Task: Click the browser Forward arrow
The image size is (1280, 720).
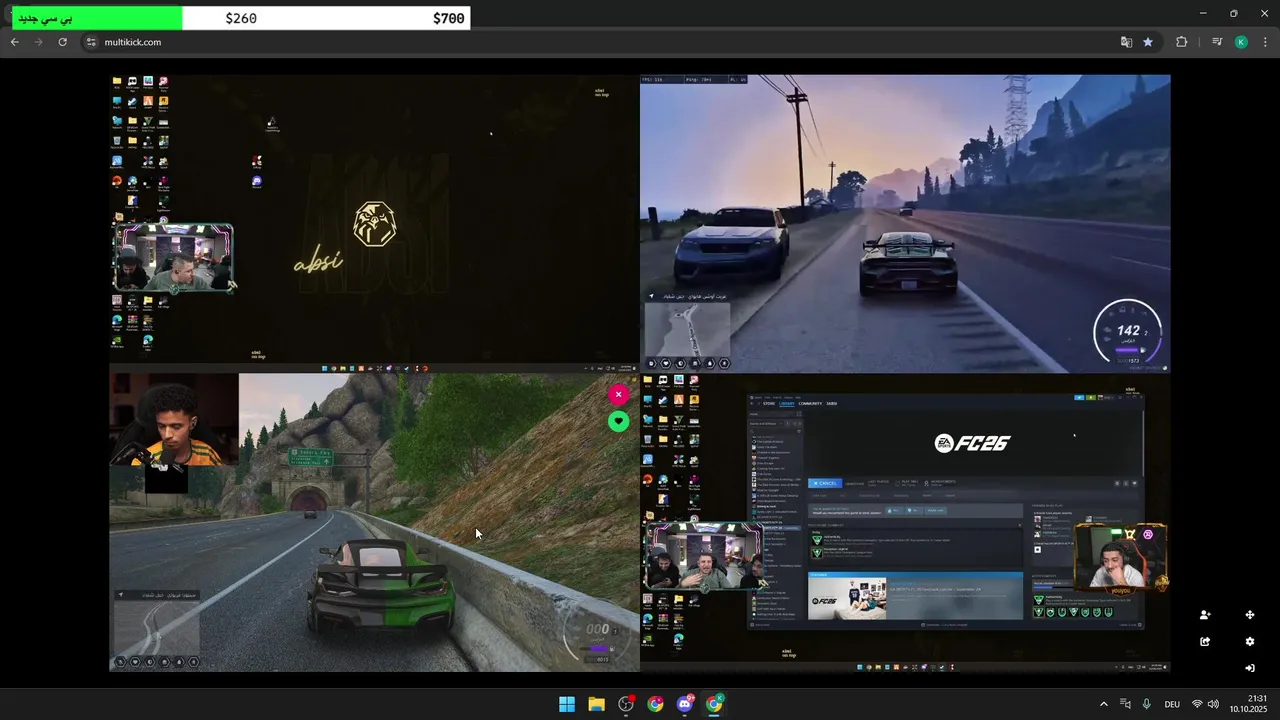Action: (39, 42)
